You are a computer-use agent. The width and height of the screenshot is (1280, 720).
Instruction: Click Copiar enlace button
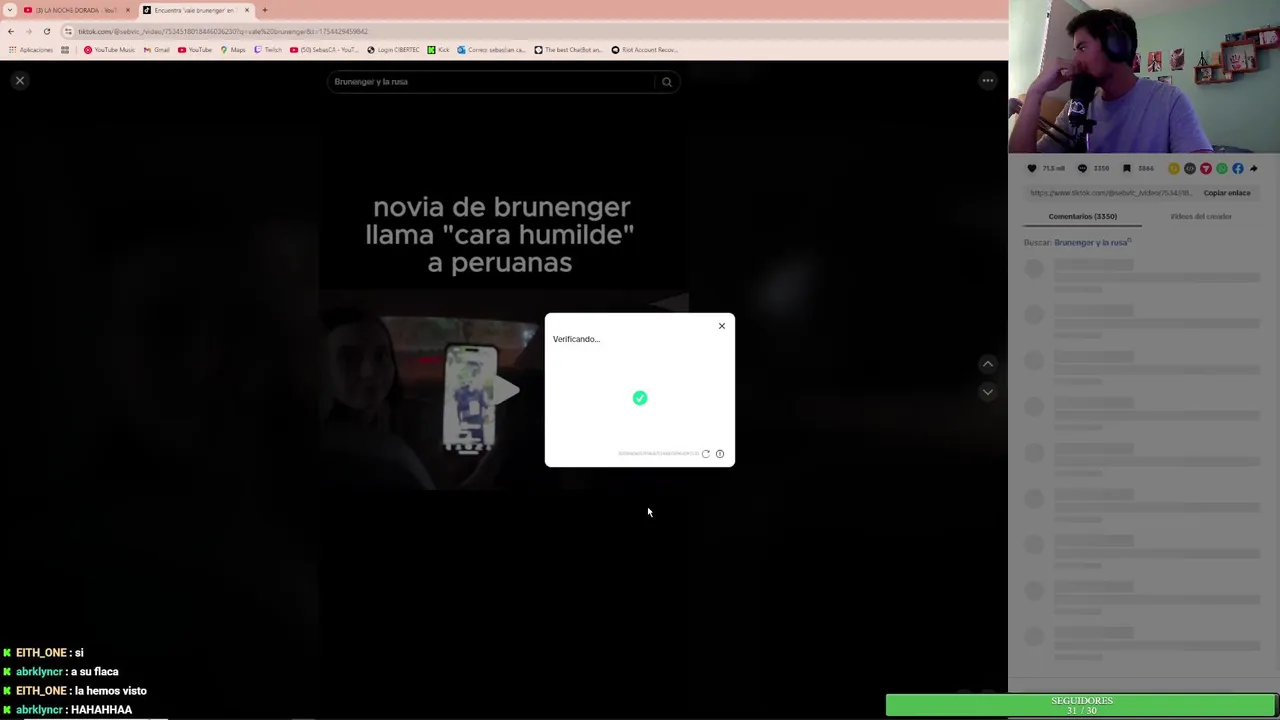(x=1227, y=193)
